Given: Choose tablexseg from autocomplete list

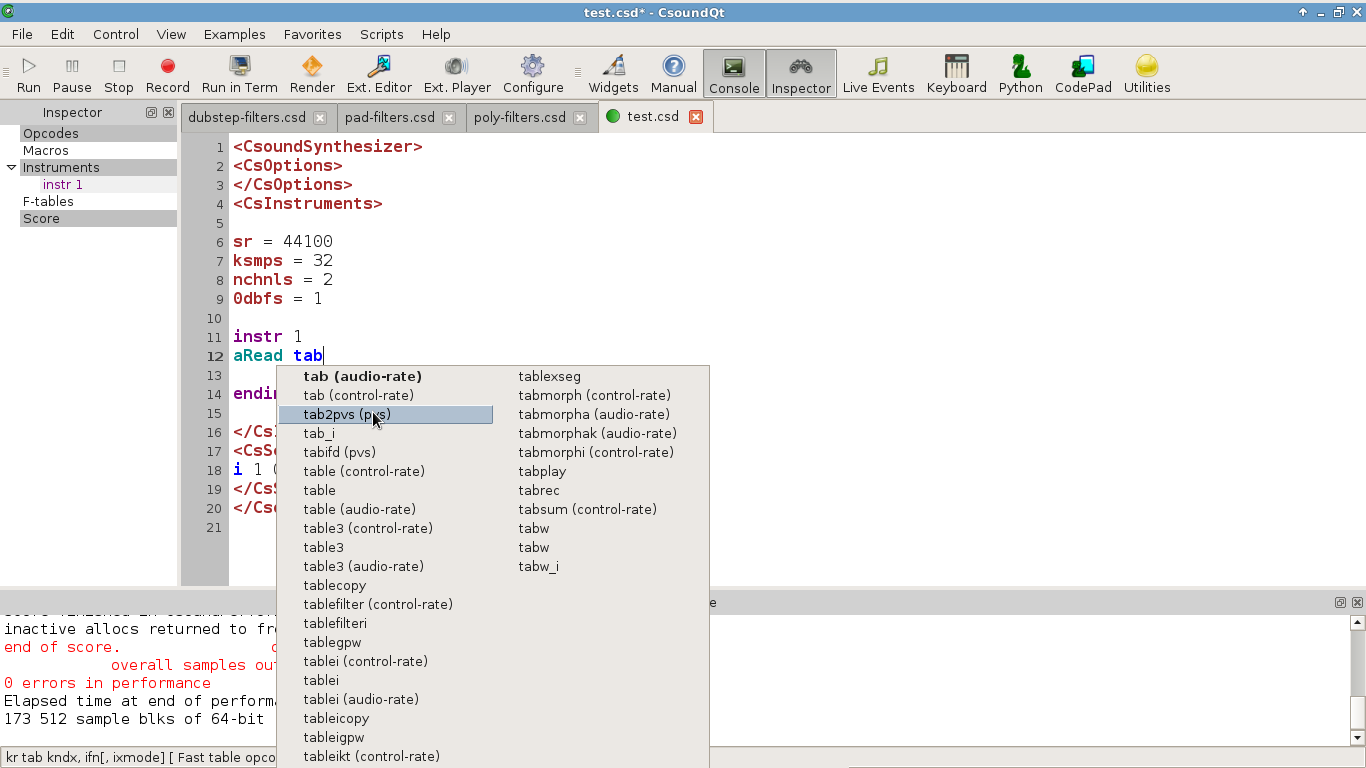Looking at the screenshot, I should click(x=600, y=377).
